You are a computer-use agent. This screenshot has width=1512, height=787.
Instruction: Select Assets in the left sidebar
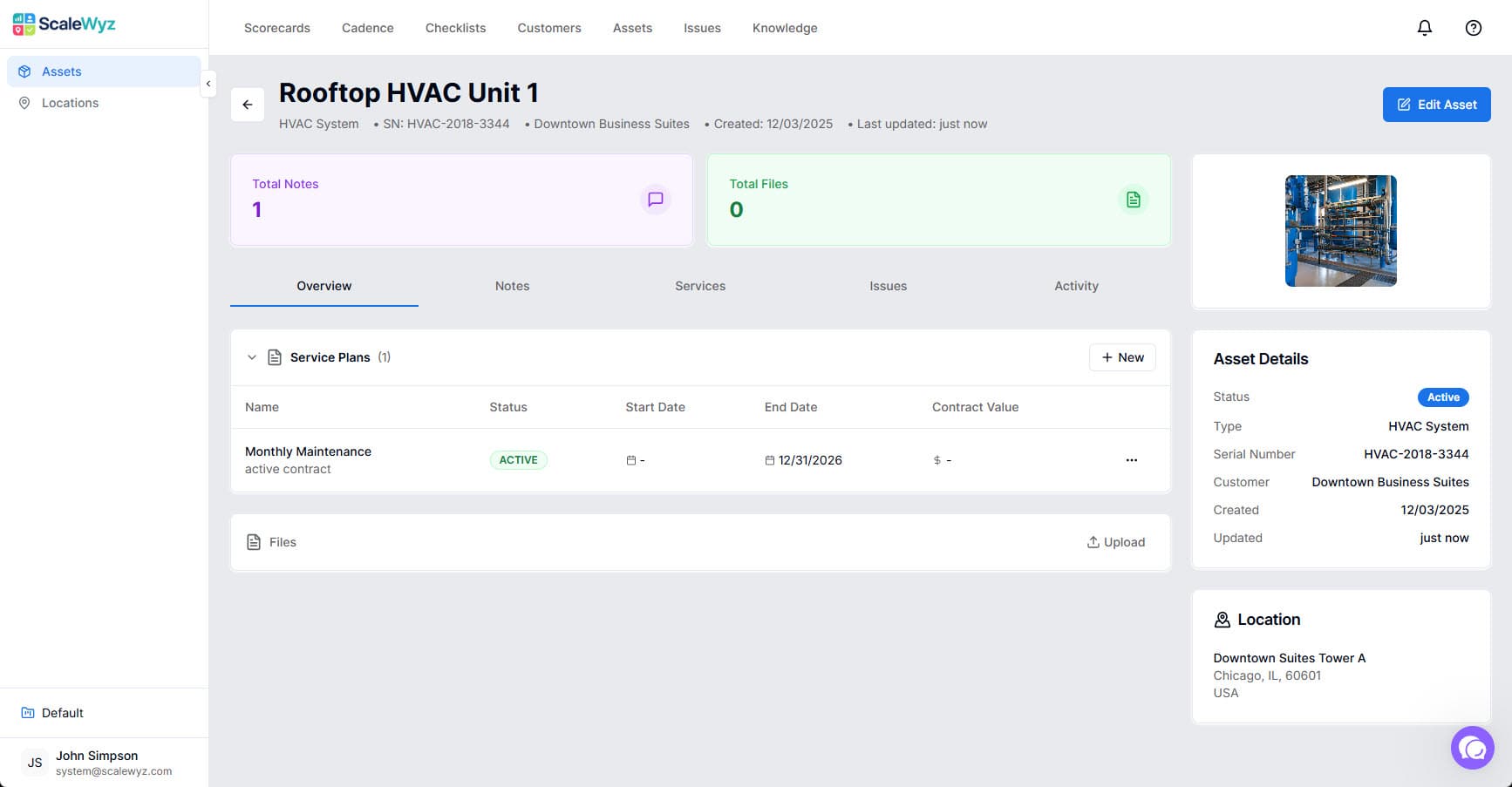click(x=62, y=71)
